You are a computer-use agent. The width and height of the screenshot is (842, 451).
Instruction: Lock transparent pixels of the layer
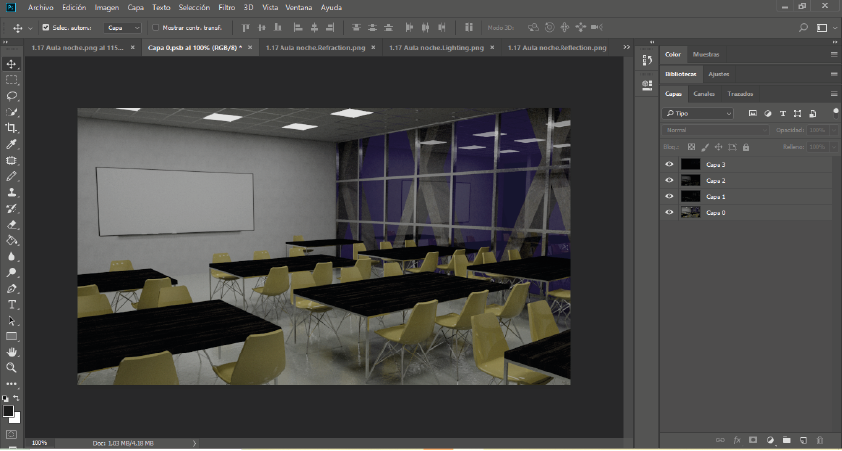click(692, 147)
